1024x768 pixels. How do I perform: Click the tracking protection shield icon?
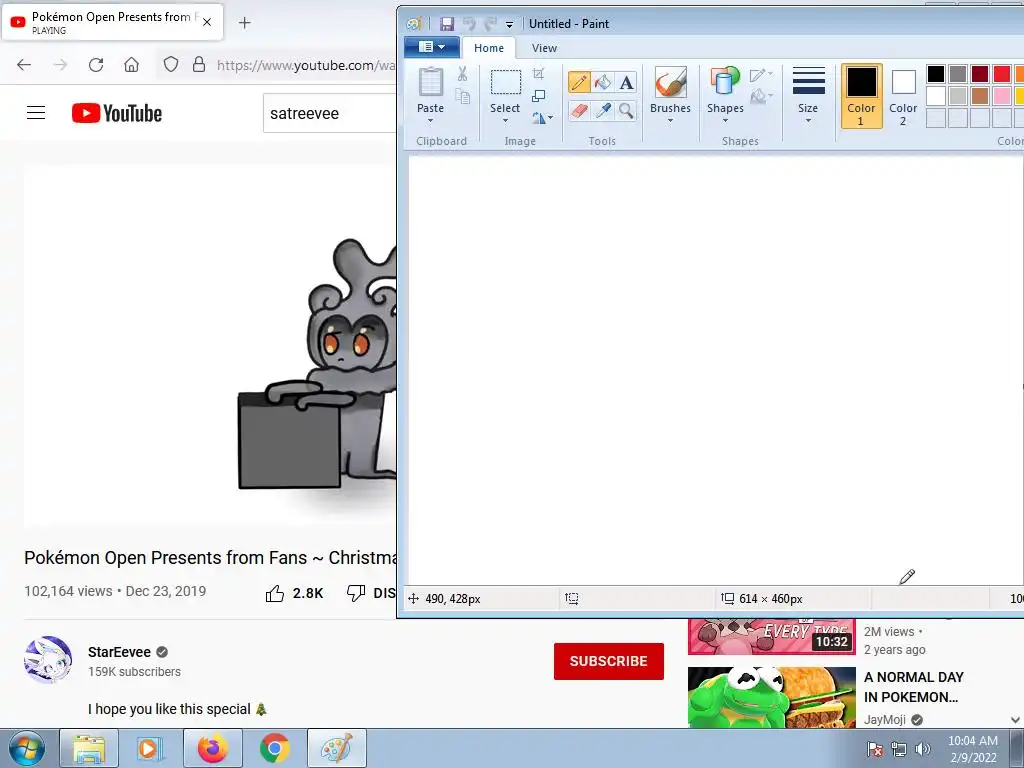click(170, 64)
